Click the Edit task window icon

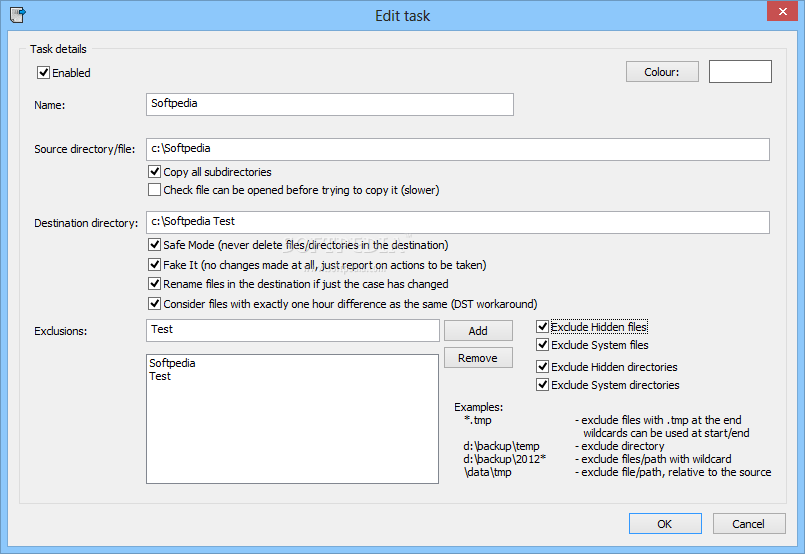click(x=18, y=15)
